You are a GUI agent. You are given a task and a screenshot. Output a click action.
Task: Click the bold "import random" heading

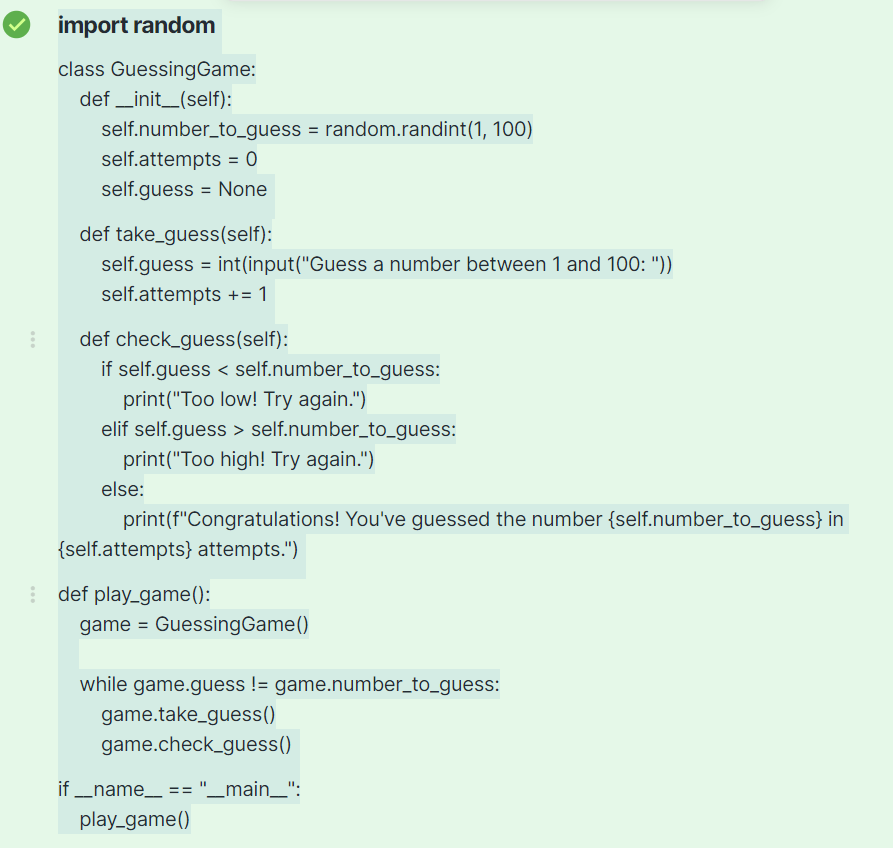[136, 26]
